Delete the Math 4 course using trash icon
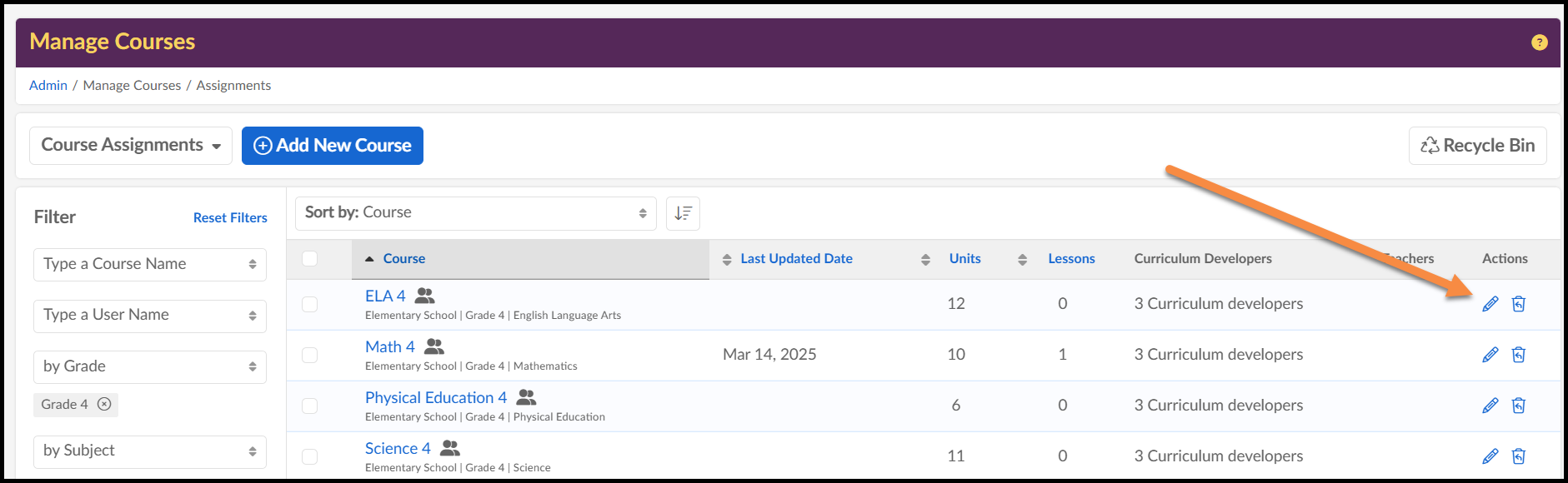 tap(1519, 355)
